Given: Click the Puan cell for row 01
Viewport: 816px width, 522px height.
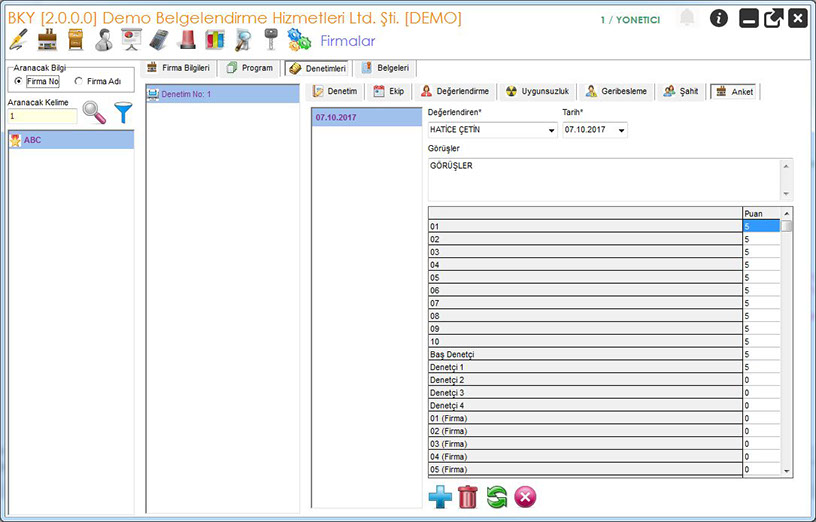Looking at the screenshot, I should pyautogui.click(x=761, y=226).
